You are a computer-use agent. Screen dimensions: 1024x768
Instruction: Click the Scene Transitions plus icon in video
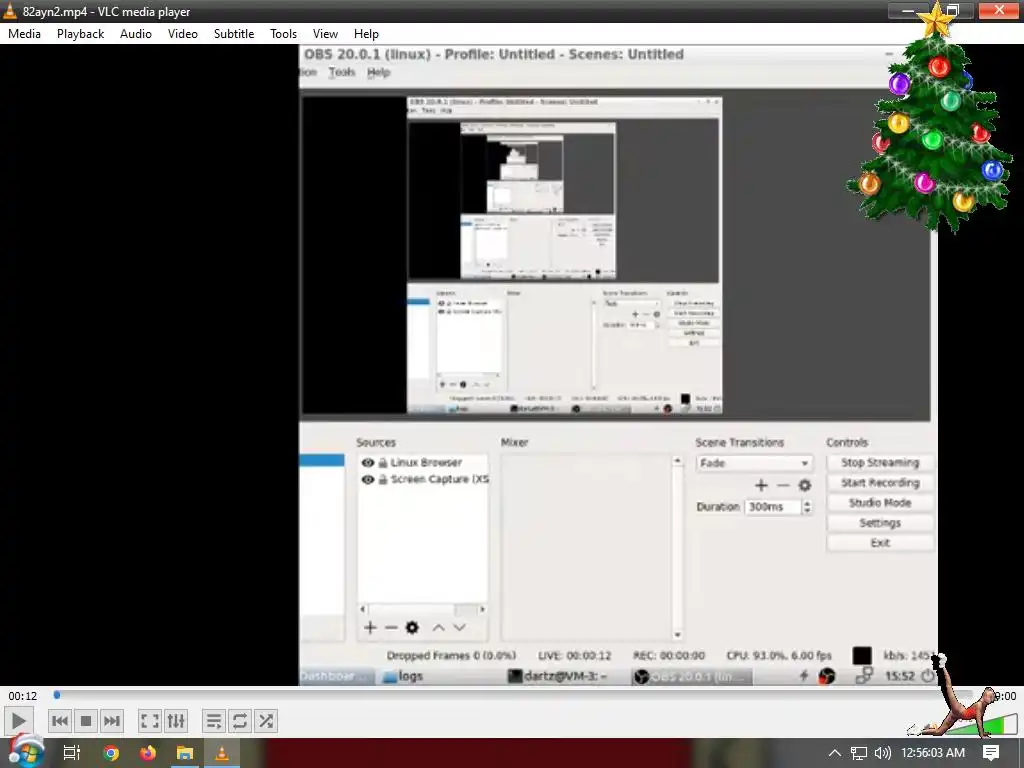[x=761, y=485]
